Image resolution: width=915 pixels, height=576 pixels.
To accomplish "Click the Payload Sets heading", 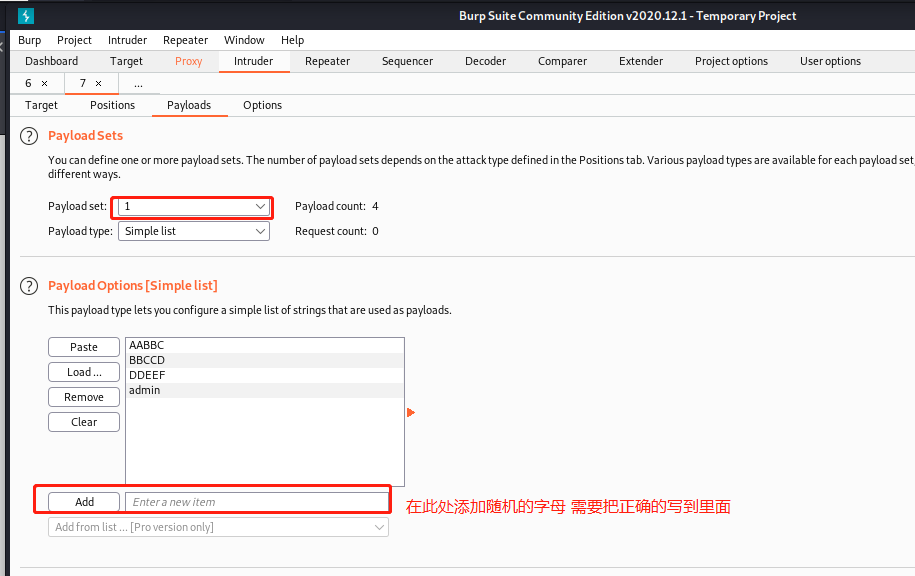I will (85, 136).
